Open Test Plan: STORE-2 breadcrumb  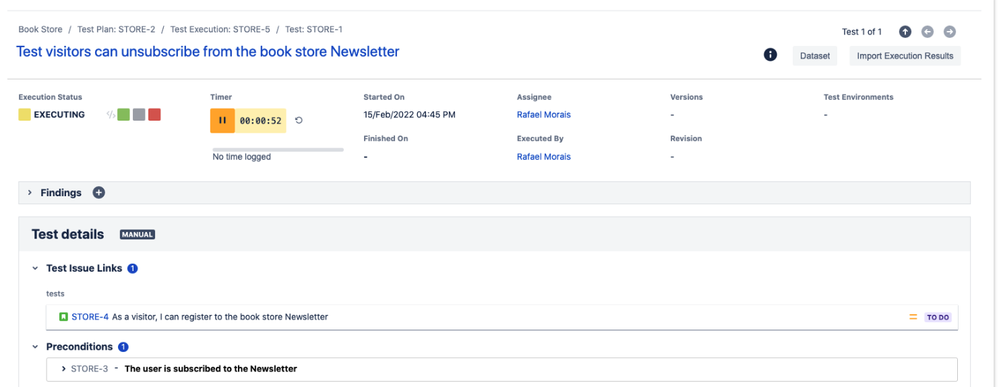(116, 29)
